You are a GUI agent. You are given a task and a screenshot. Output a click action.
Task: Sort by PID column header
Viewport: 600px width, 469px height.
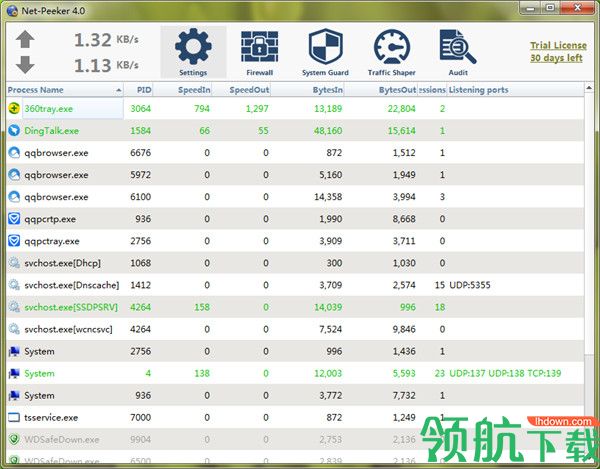pos(138,90)
